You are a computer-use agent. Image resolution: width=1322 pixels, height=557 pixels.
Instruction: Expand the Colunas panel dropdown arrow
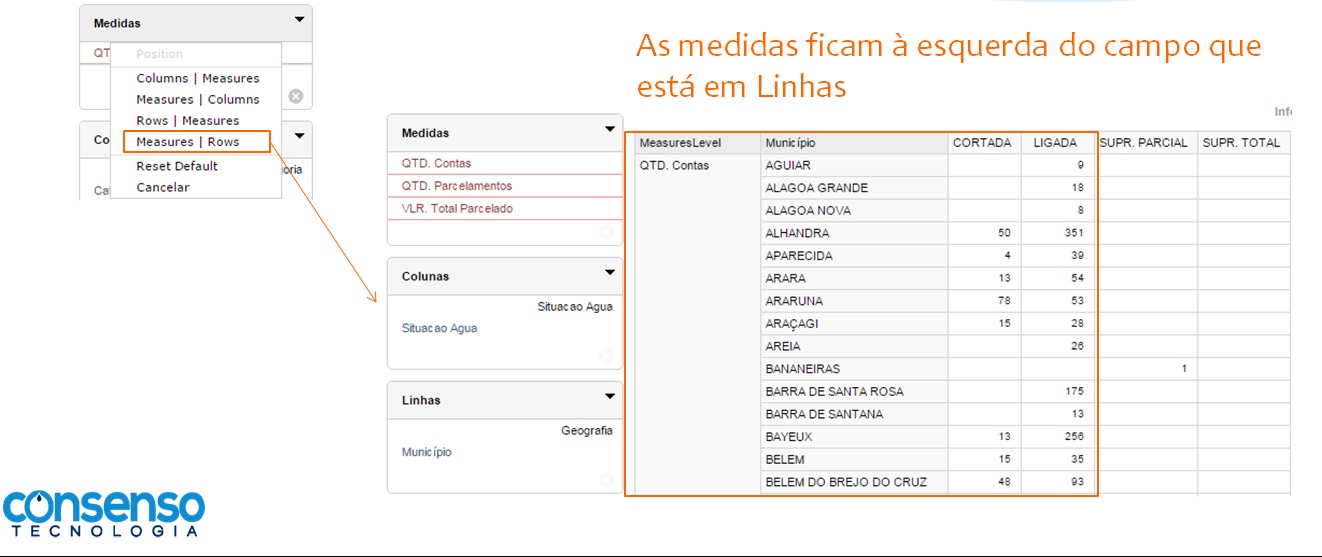[x=610, y=273]
